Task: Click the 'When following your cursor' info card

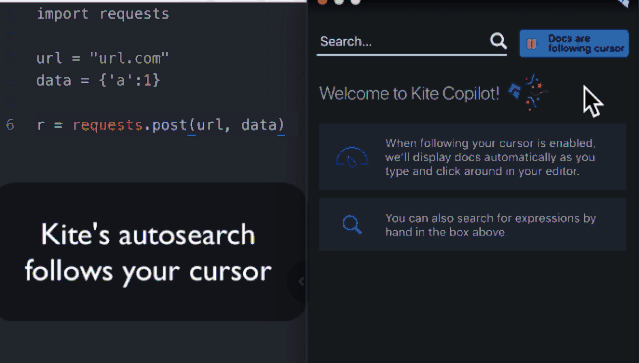Action: click(472, 157)
